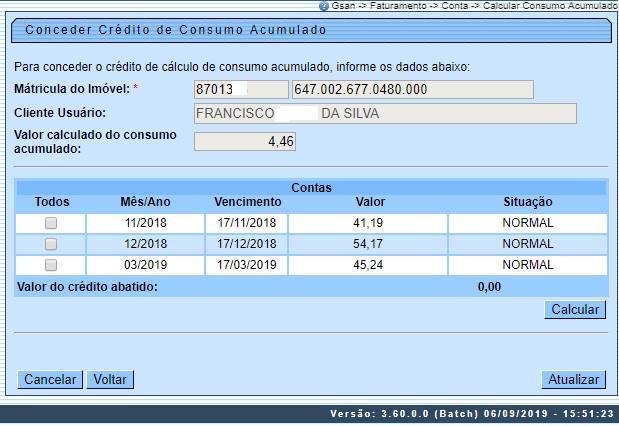Click the Conceder Crédito de Consumo Acumulado title
The width and height of the screenshot is (619, 426).
[x=176, y=30]
